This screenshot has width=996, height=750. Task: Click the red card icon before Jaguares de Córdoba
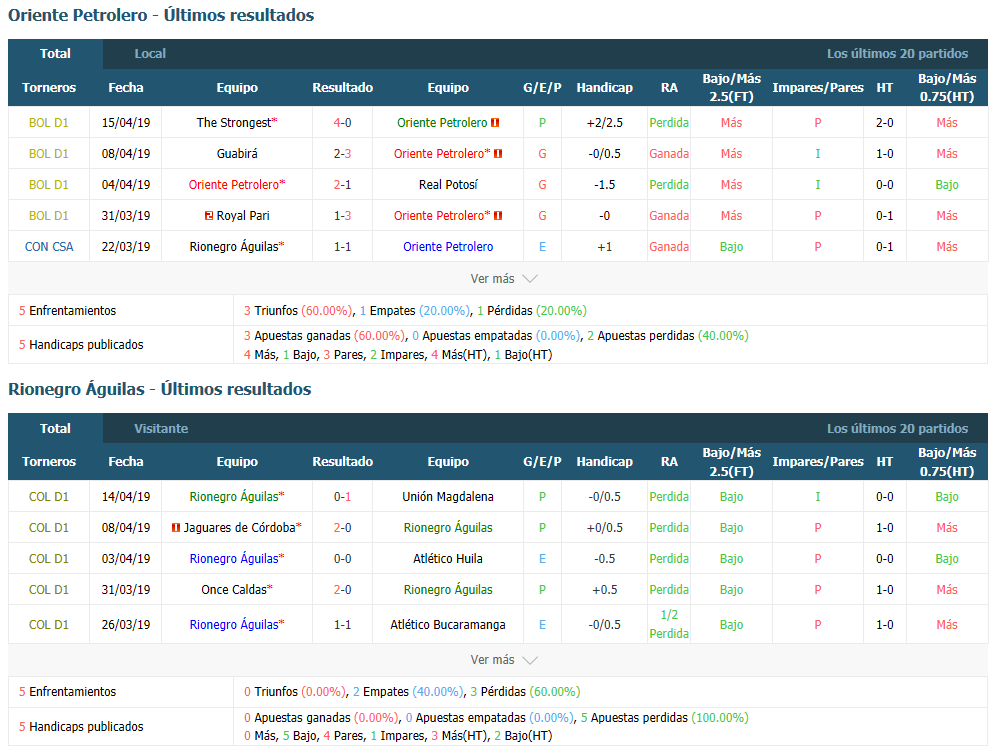pos(176,528)
